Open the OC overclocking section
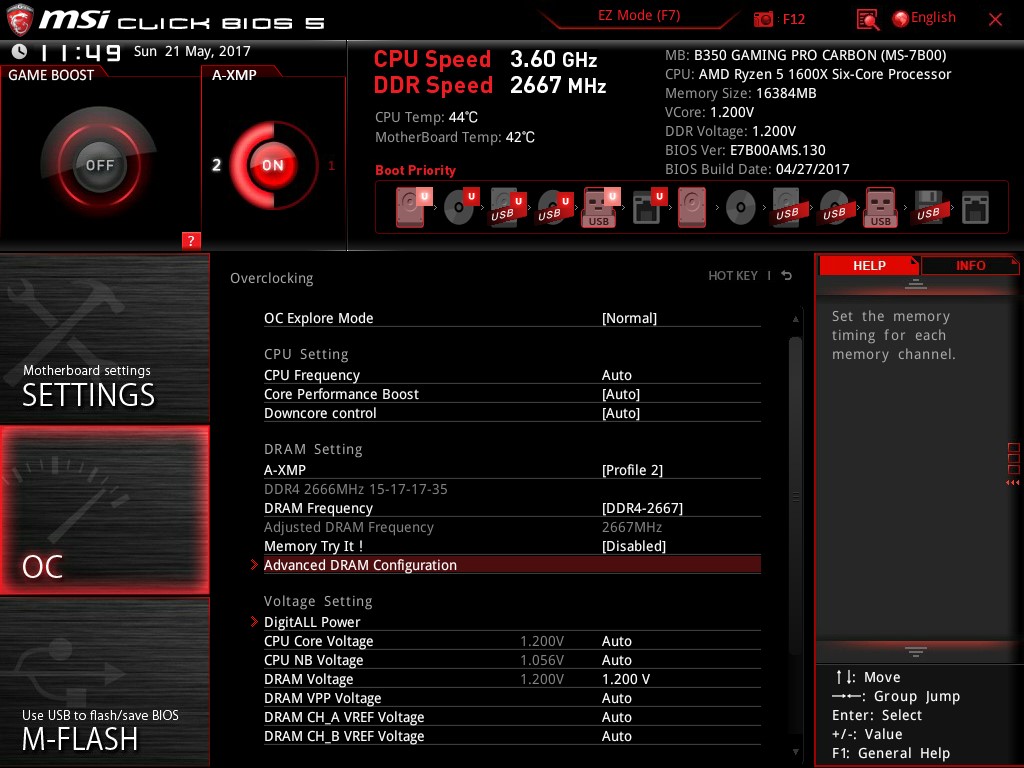This screenshot has width=1024, height=768. click(x=104, y=510)
